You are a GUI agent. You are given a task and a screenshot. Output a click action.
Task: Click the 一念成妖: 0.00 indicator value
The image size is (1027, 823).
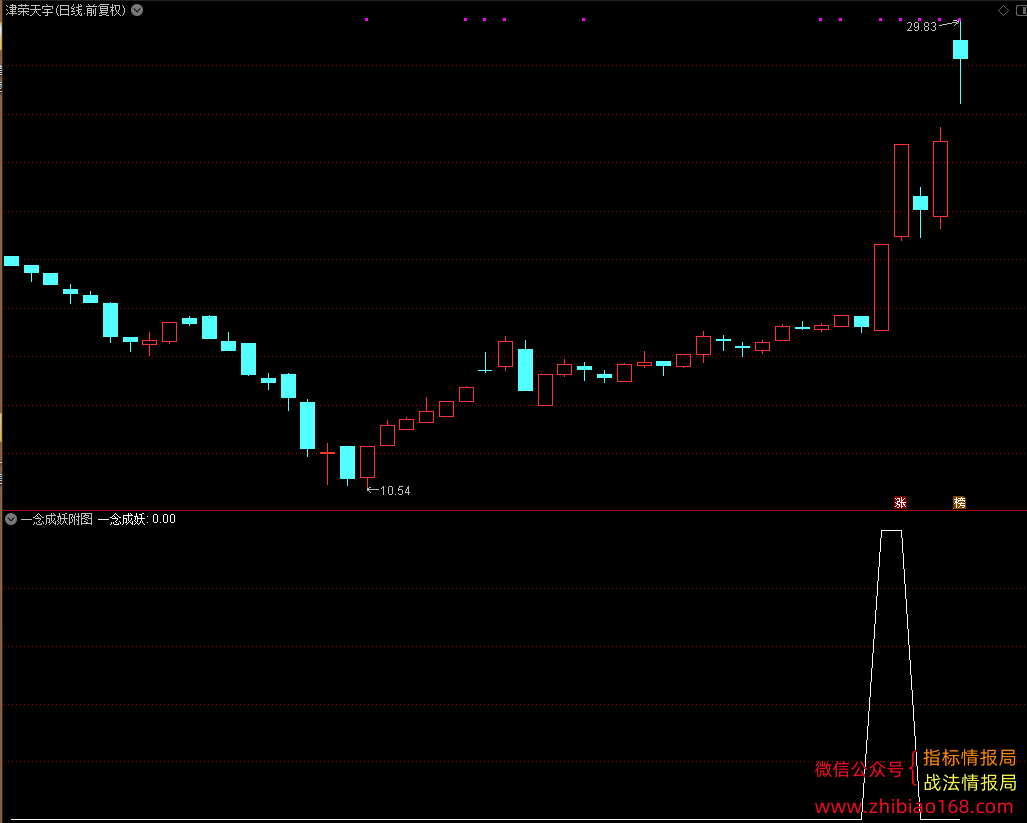click(x=137, y=519)
